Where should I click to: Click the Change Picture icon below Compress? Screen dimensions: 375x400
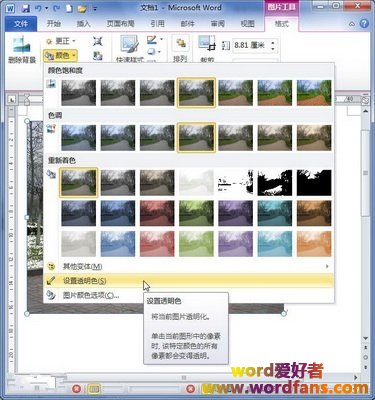[97, 56]
